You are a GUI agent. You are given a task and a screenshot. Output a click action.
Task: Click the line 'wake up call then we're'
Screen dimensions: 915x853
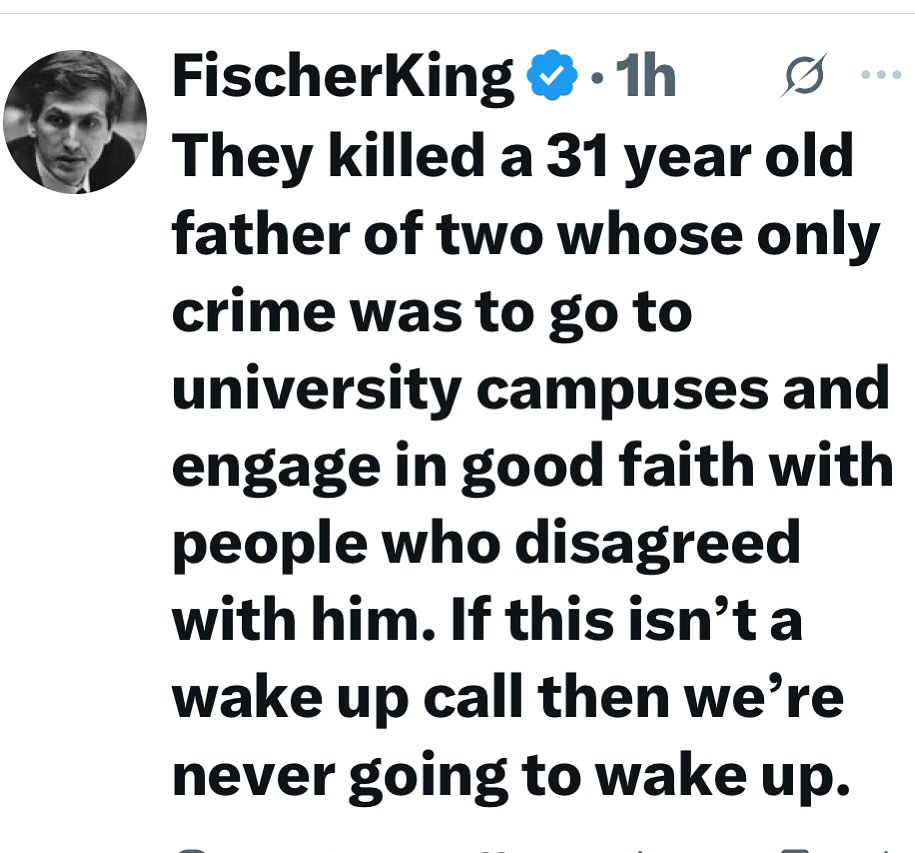pyautogui.click(x=508, y=696)
